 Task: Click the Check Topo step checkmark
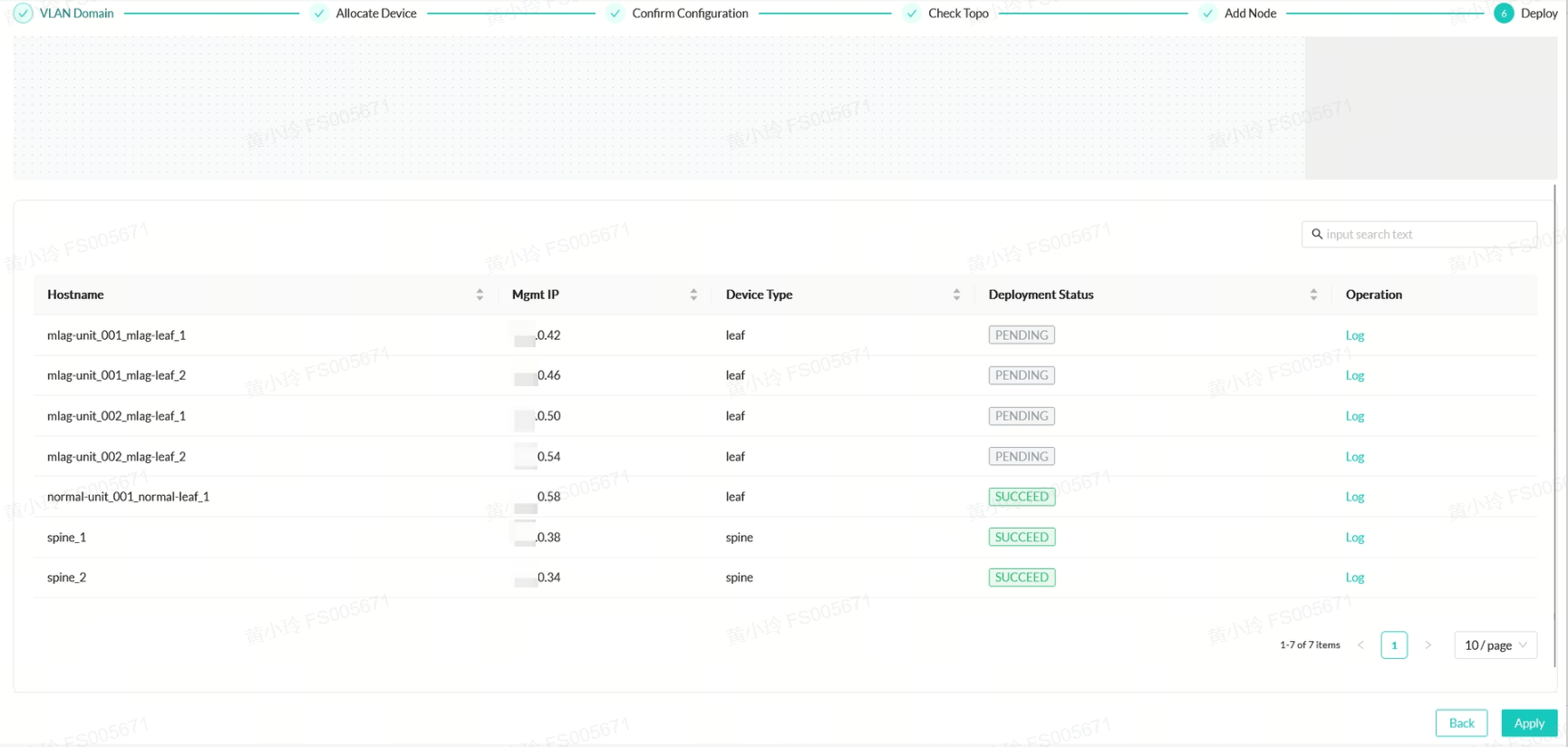(x=912, y=14)
